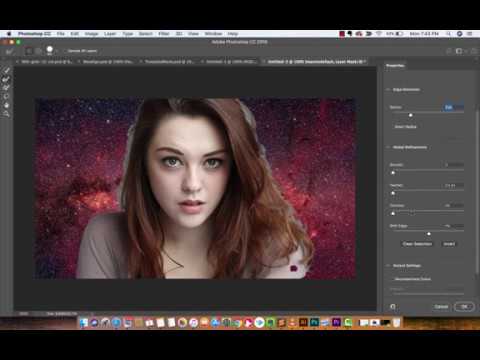Collapse the Output Settings section
The width and height of the screenshot is (480, 360).
pyautogui.click(x=388, y=266)
